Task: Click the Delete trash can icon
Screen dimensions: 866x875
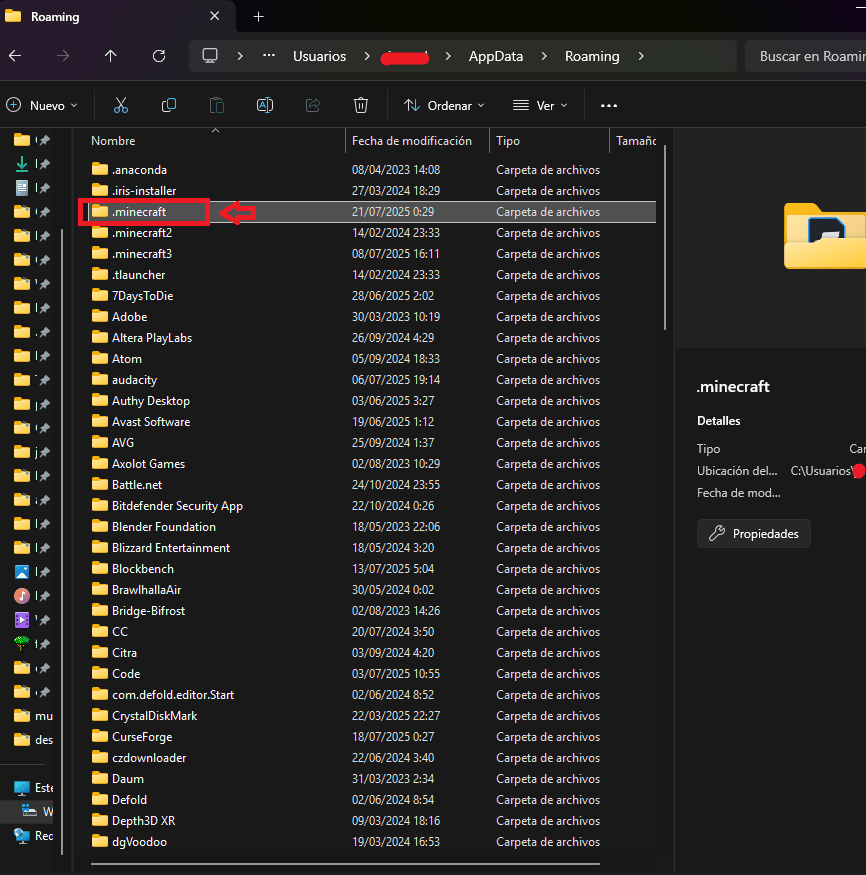Action: 361,105
